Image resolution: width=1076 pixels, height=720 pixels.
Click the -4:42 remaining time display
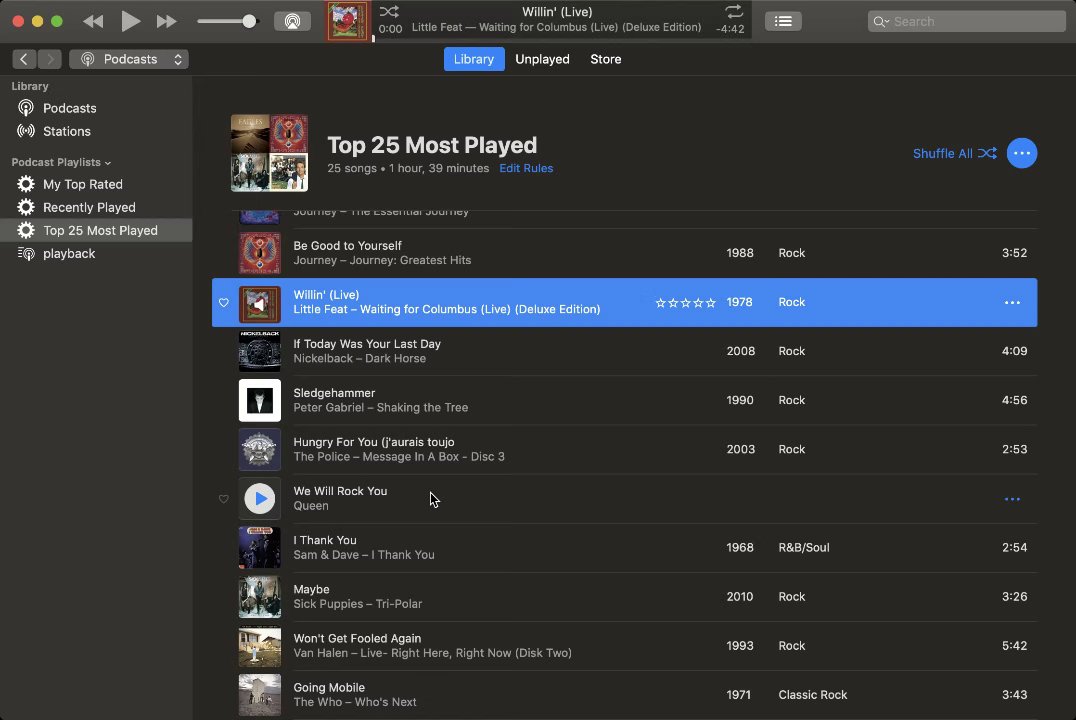pos(729,29)
